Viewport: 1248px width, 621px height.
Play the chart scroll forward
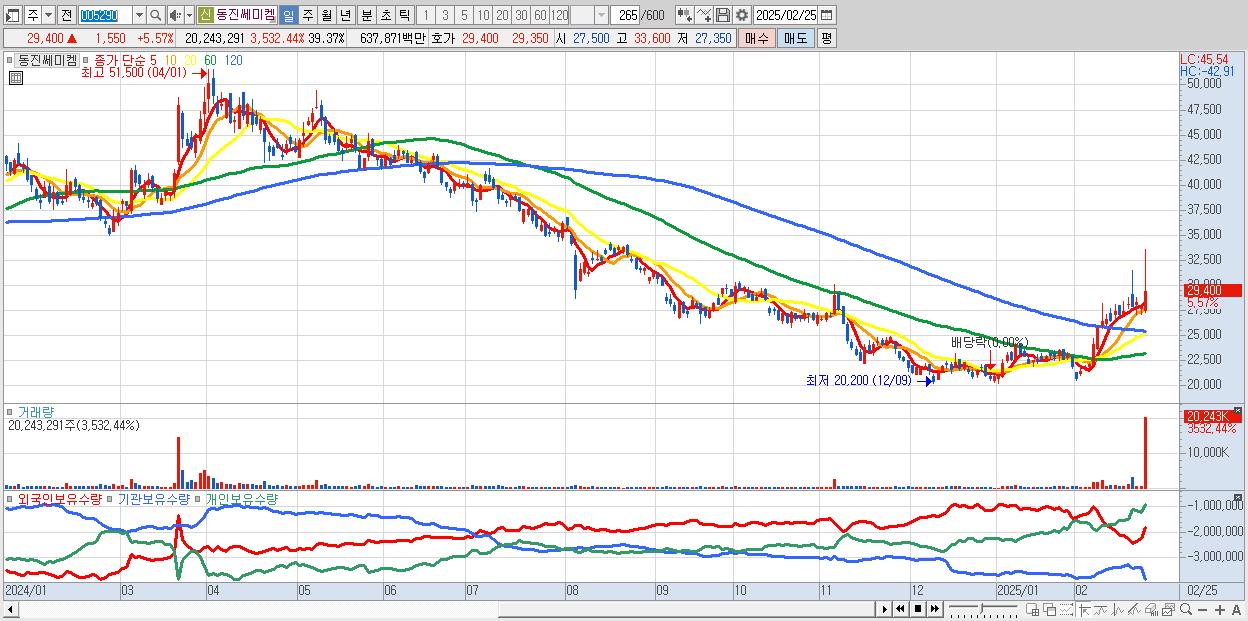pyautogui.click(x=885, y=609)
